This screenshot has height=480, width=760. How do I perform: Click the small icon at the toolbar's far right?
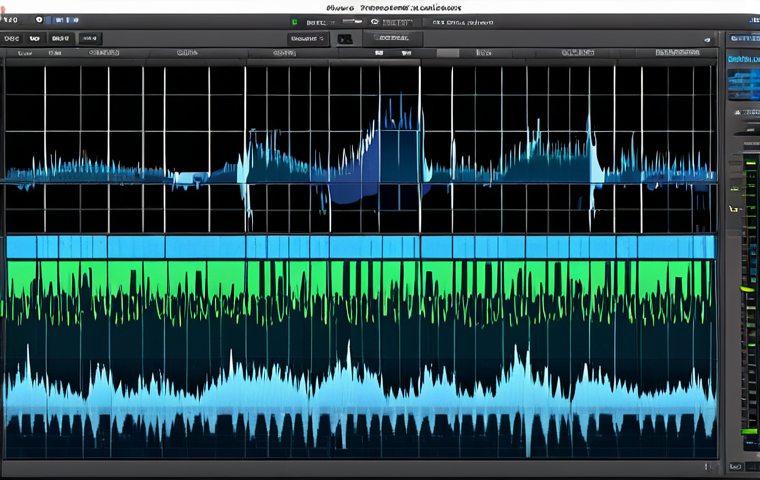click(707, 40)
